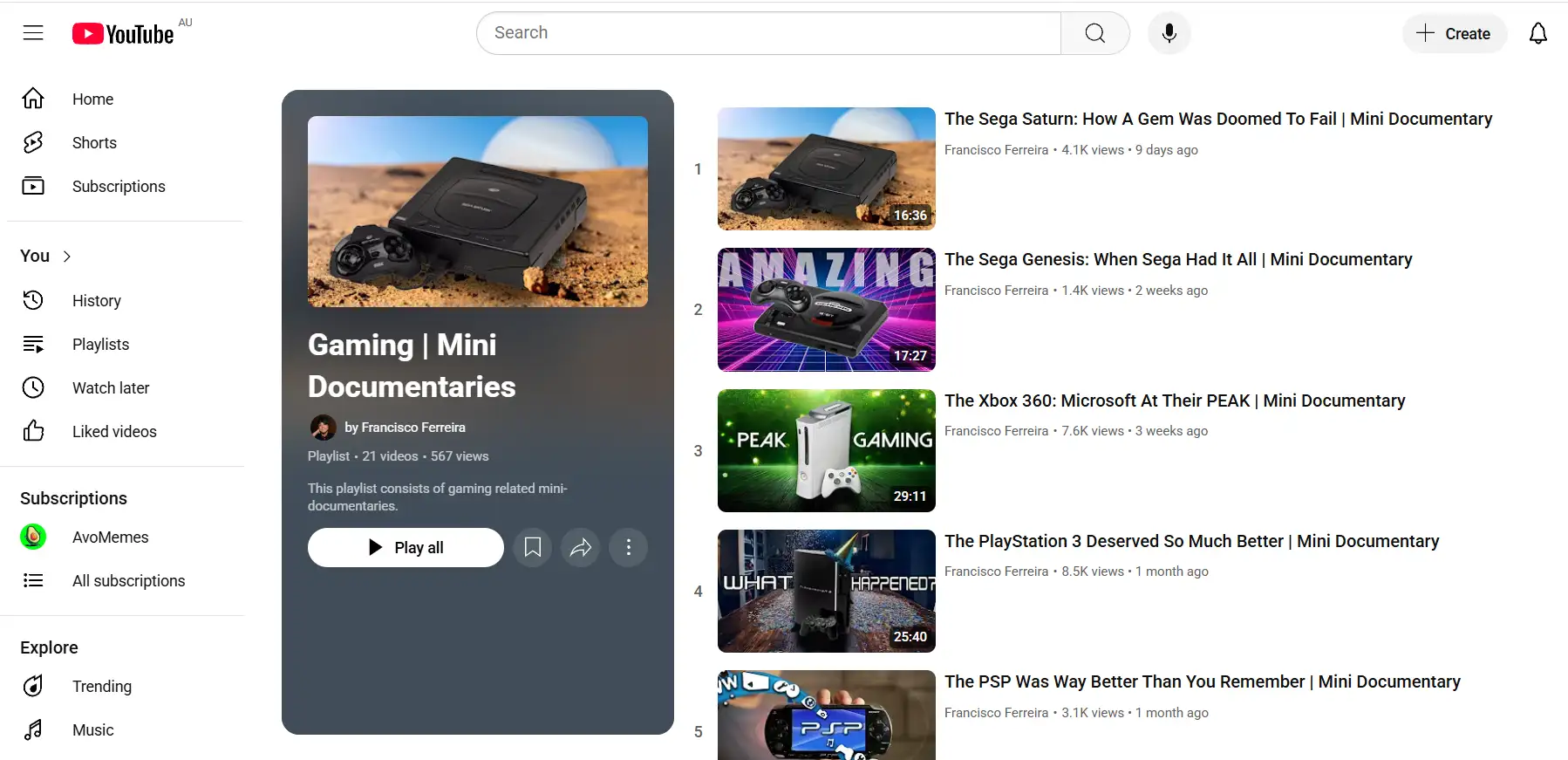Click the All subscriptions list icon
The width and height of the screenshot is (1568, 760).
pos(33,580)
